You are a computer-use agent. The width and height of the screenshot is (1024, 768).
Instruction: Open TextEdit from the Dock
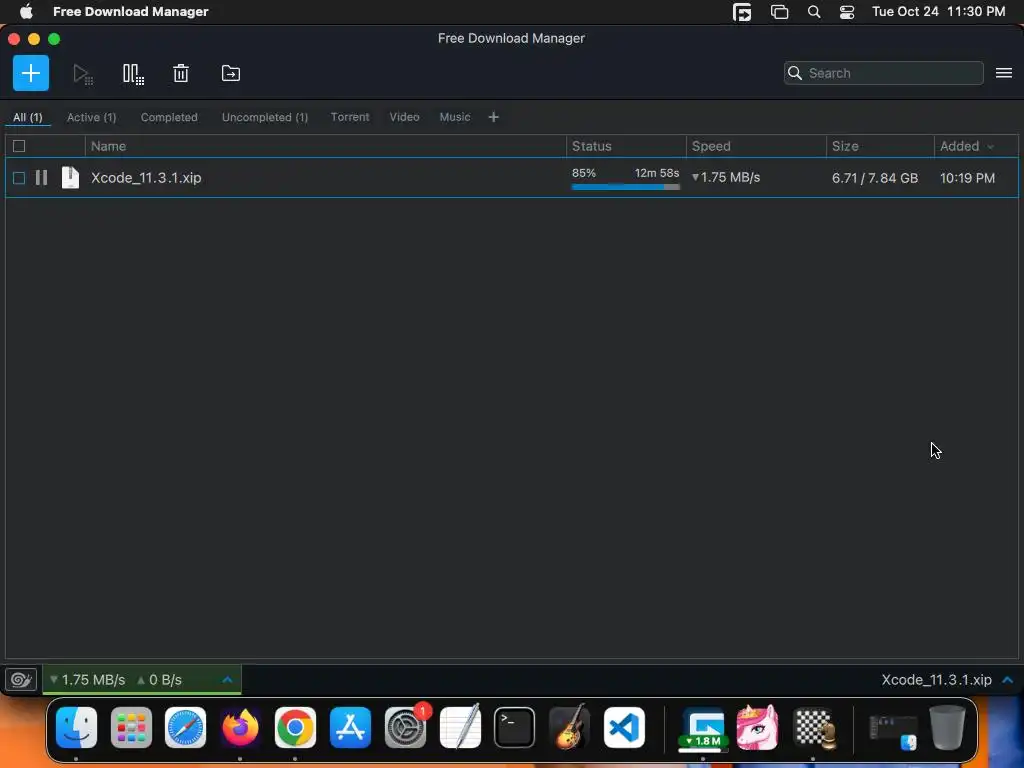(x=460, y=727)
